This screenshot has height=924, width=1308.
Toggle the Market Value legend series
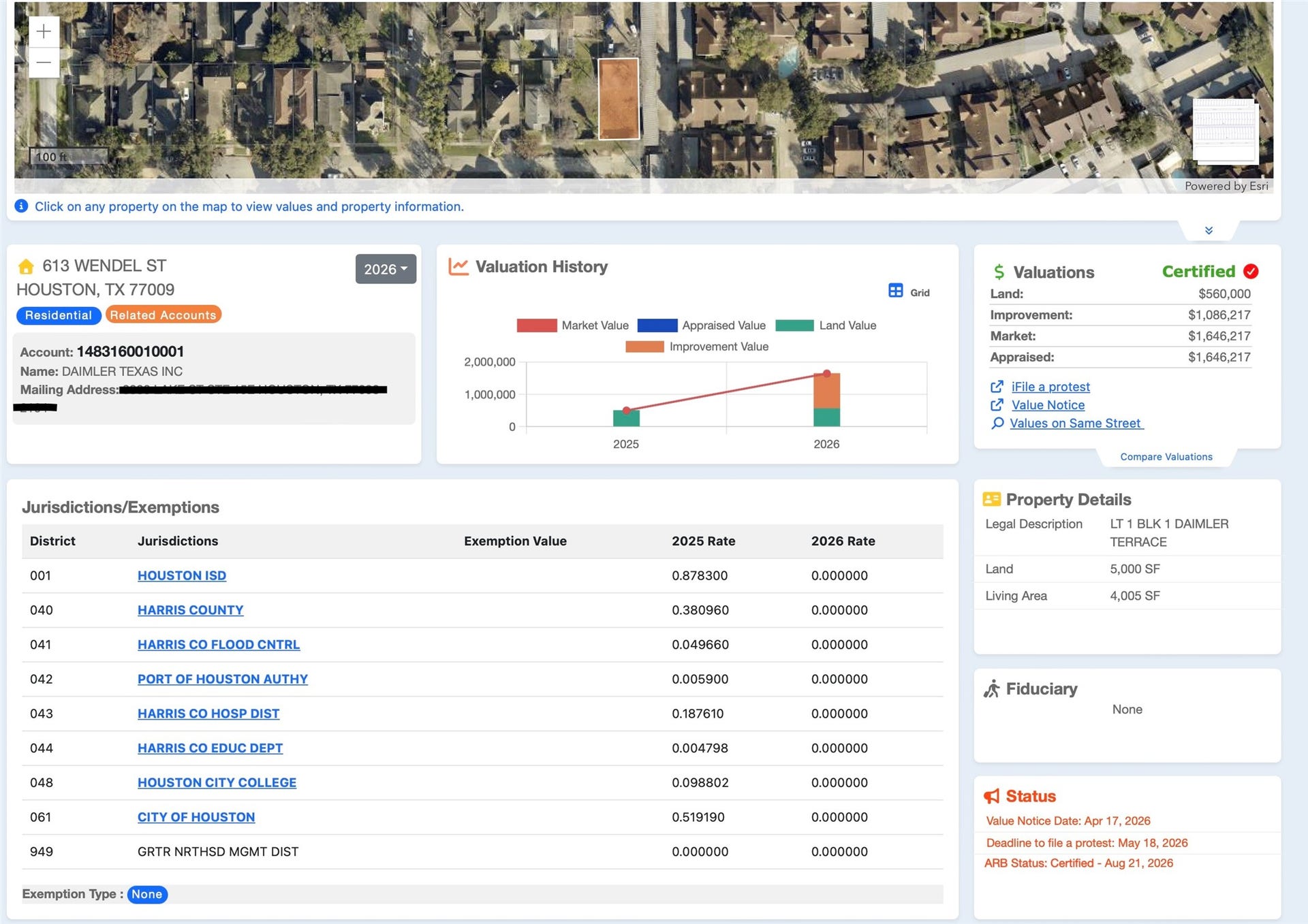point(572,325)
